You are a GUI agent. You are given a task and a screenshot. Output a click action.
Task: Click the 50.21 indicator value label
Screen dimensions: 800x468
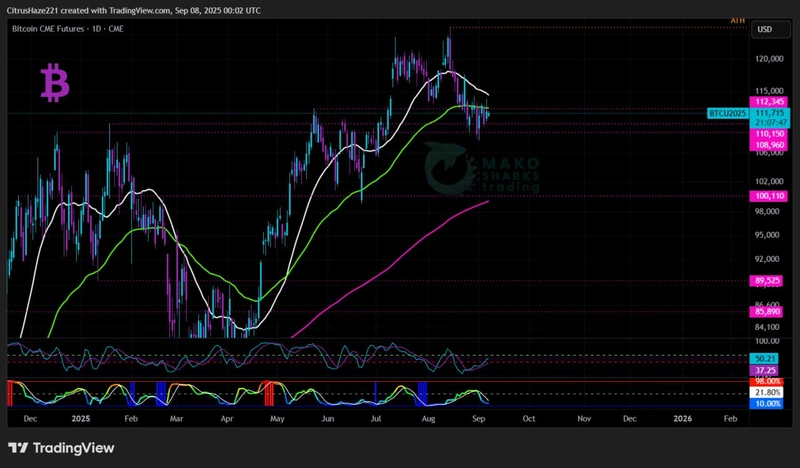click(x=763, y=357)
